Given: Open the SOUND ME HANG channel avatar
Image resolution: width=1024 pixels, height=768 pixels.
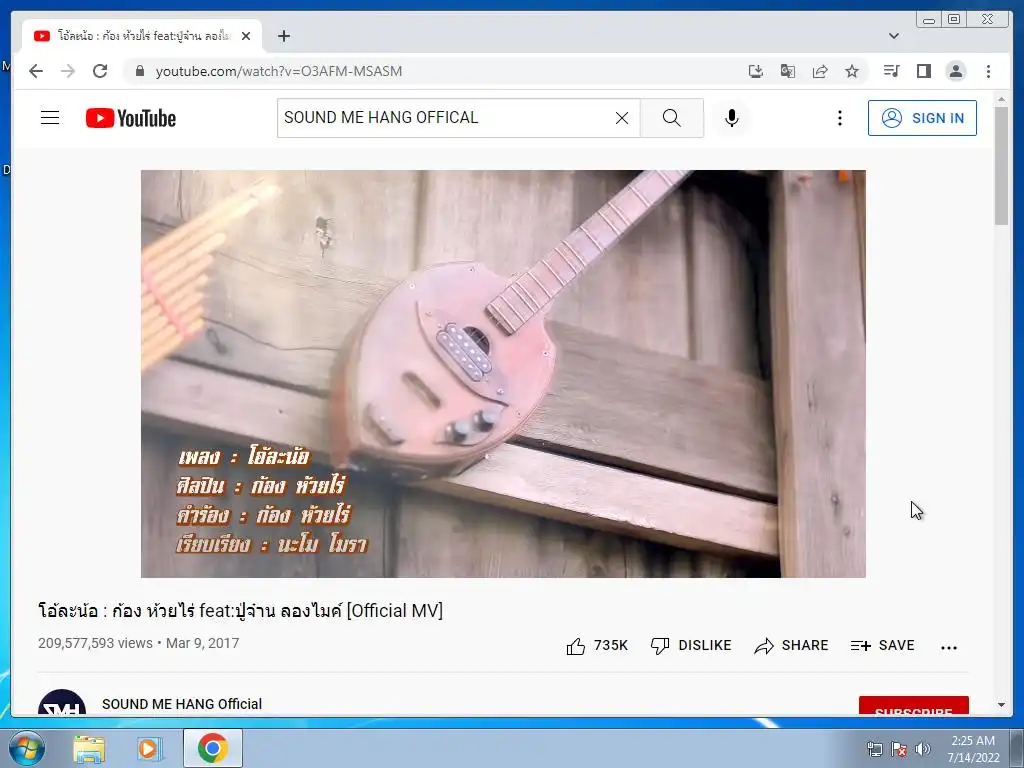Looking at the screenshot, I should 62,702.
